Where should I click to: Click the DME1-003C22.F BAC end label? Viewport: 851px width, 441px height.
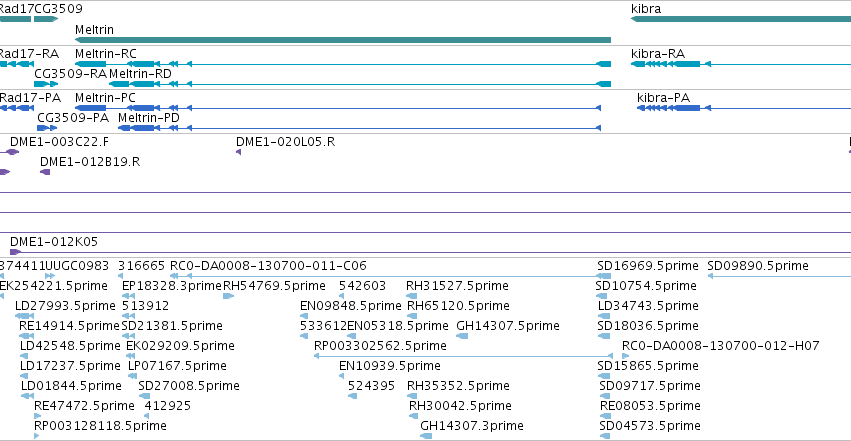tap(59, 142)
